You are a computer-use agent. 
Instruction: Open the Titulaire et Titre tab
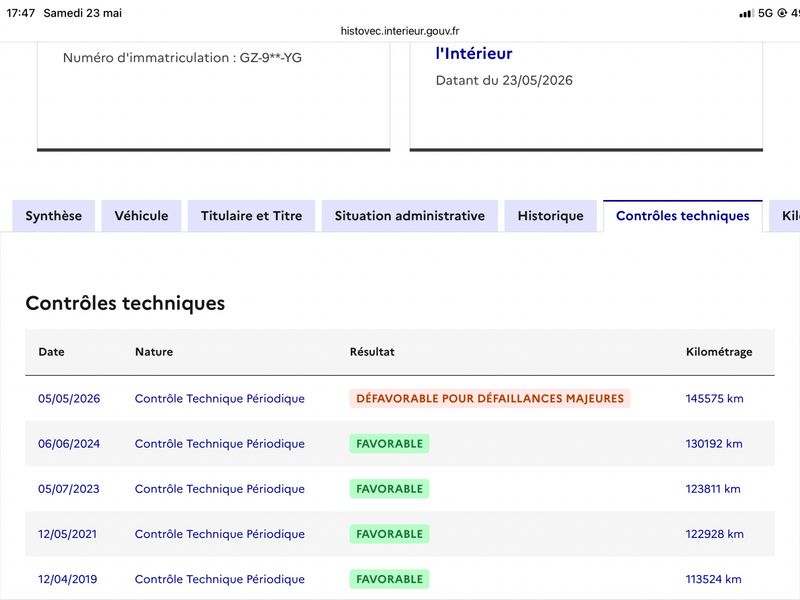[x=252, y=216]
